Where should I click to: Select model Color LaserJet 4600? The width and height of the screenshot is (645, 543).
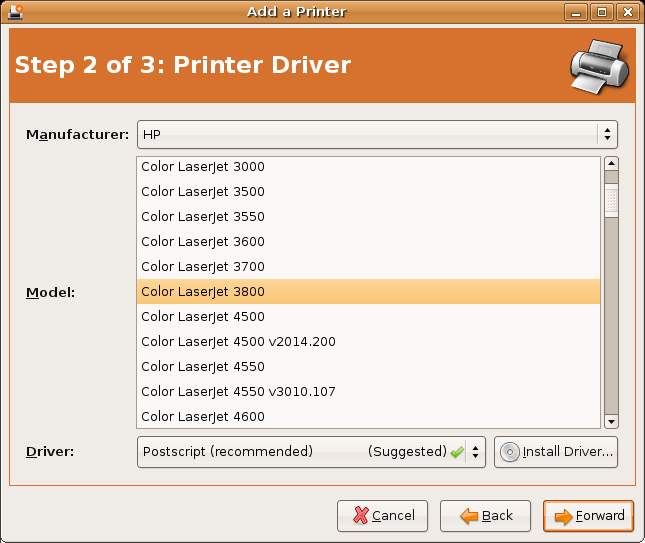(x=369, y=416)
